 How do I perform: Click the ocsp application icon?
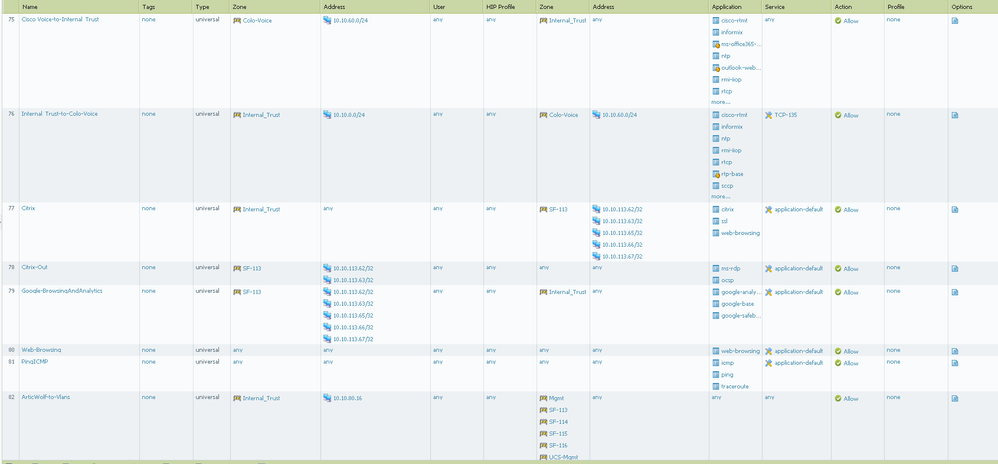716,280
